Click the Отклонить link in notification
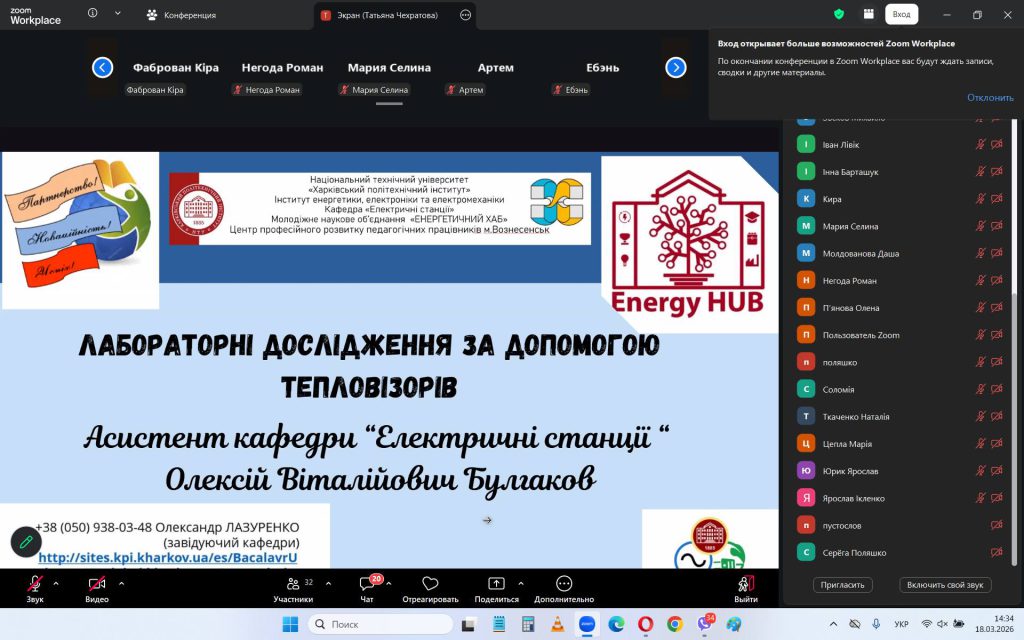The image size is (1024, 640). (990, 97)
